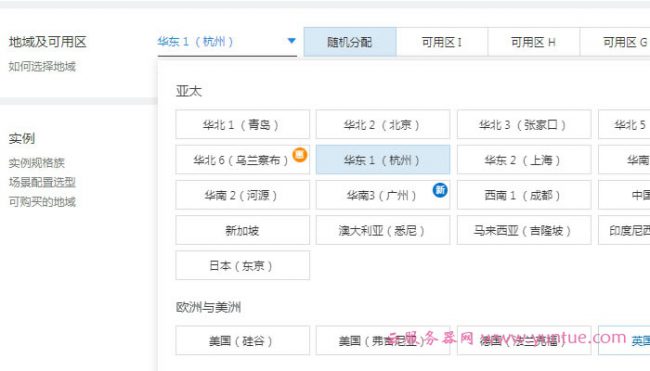Click the 亚太 section heading
This screenshot has height=371, width=650.
(x=189, y=91)
